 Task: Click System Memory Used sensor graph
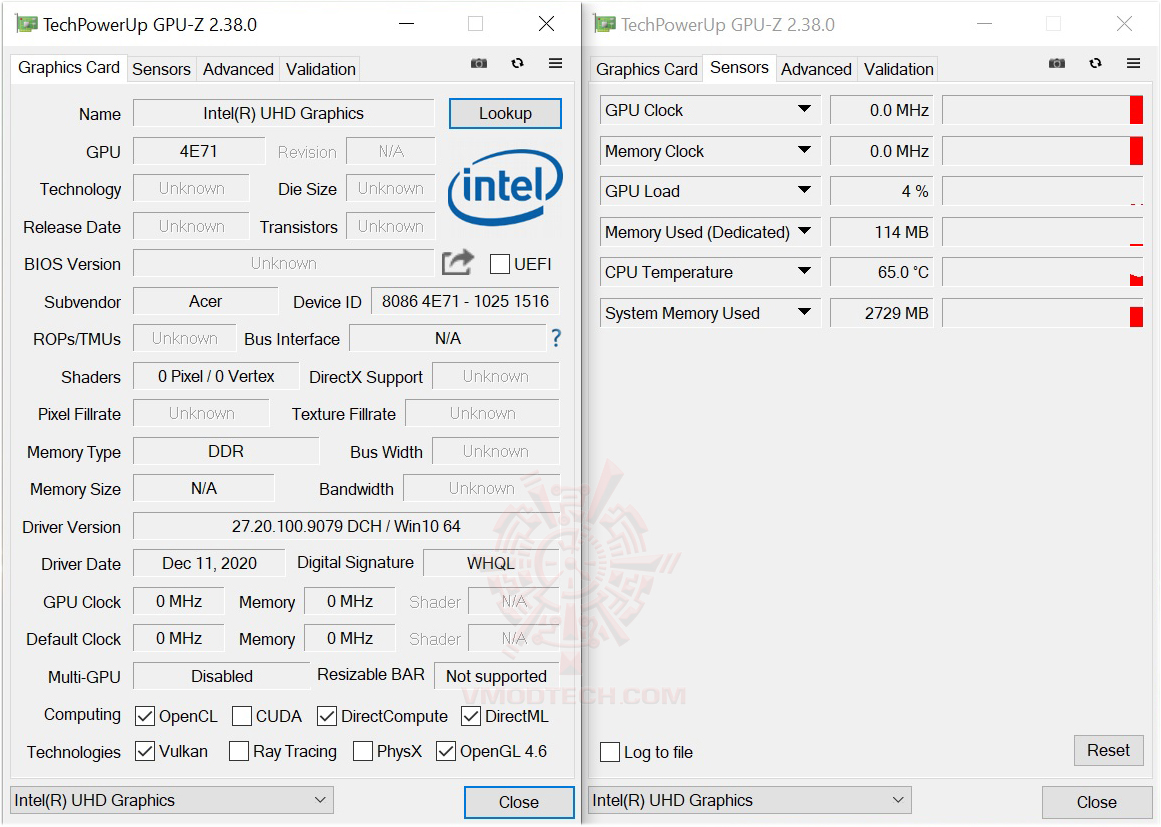click(1043, 312)
